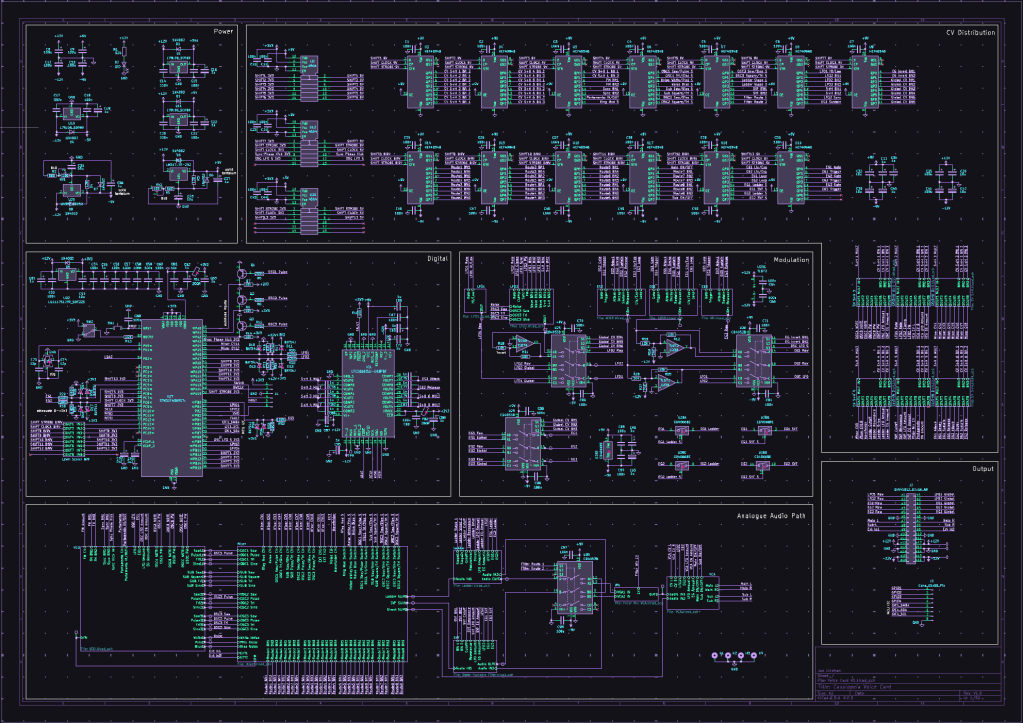1023x723 pixels.
Task: Select the large STM32 microcontroller symbol
Action: (x=171, y=398)
